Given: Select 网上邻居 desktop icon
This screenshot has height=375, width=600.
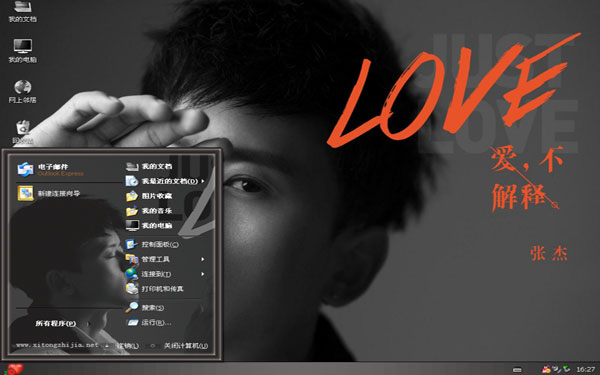Looking at the screenshot, I should point(23,91).
